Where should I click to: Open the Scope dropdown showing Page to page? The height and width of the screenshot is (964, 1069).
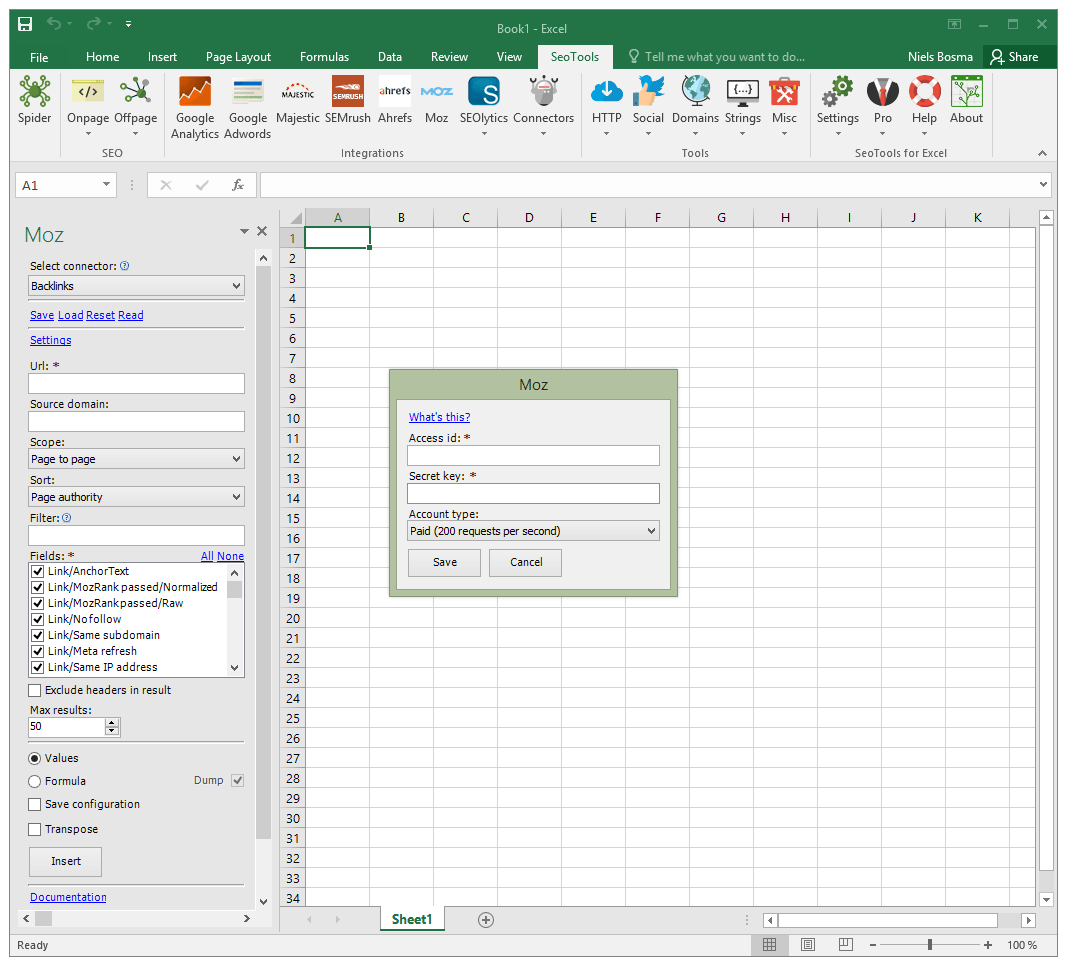(136, 458)
